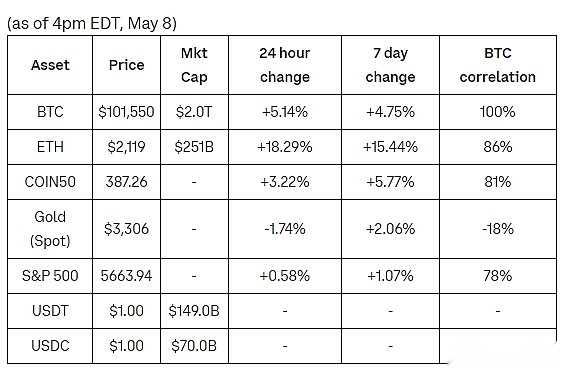Screen dimensions: 567x376
Task: Select the ETH asset cell
Action: [x=50, y=147]
